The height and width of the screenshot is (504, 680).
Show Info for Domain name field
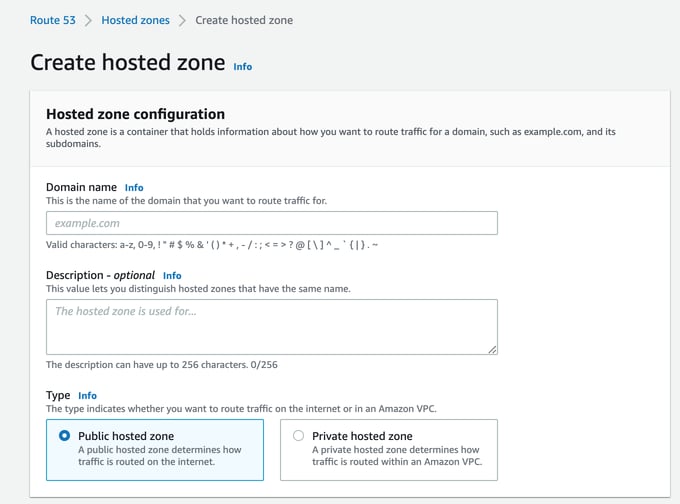click(134, 187)
